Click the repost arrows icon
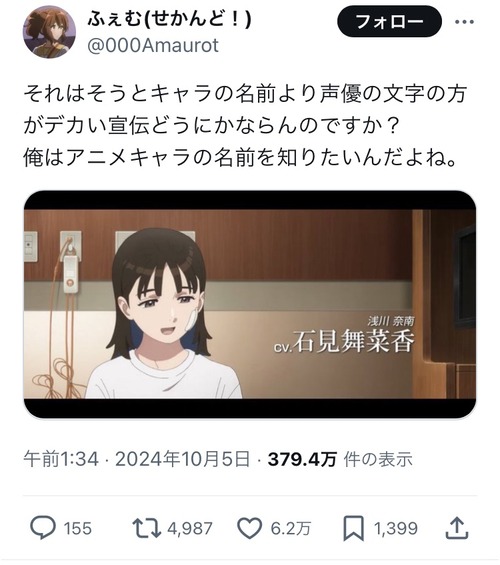 [x=146, y=528]
